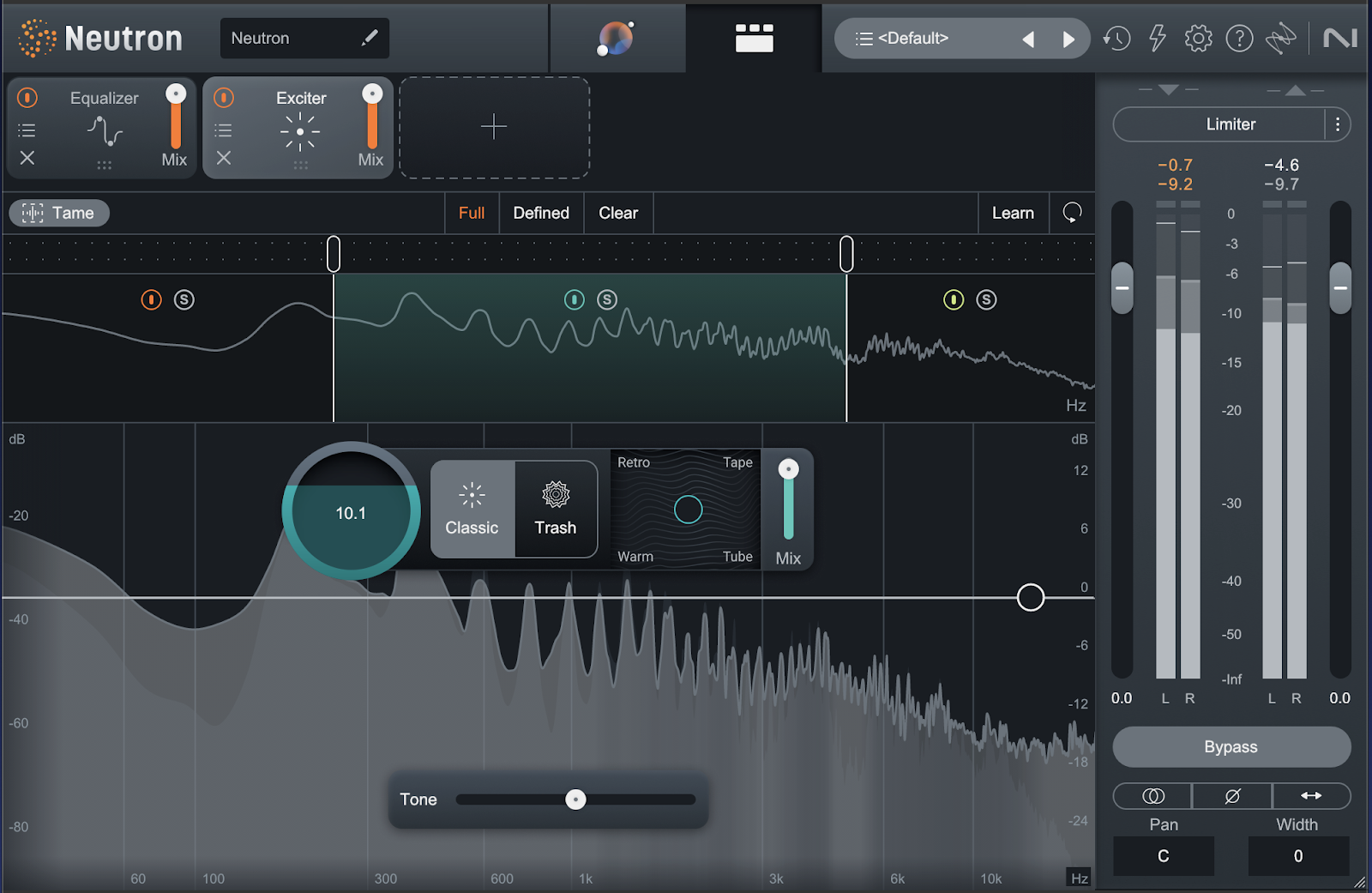
Task: Enable the Tame button
Action: coord(59,213)
